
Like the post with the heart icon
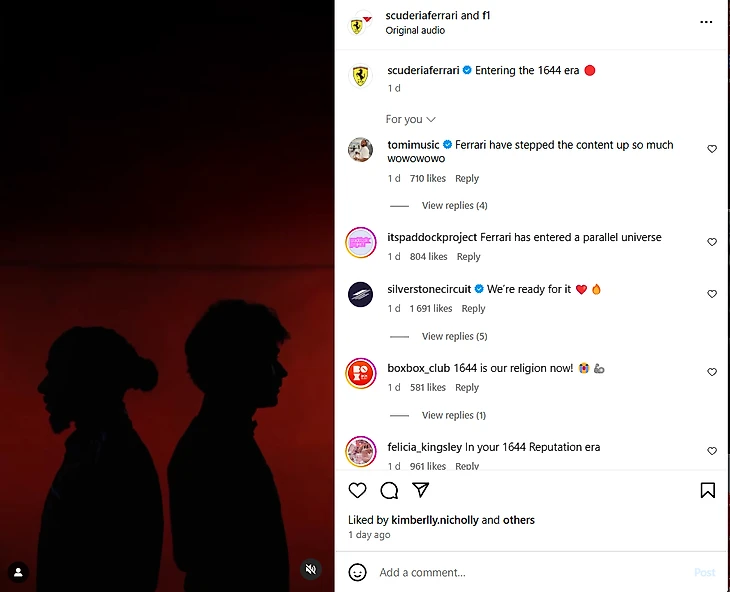[x=358, y=490]
